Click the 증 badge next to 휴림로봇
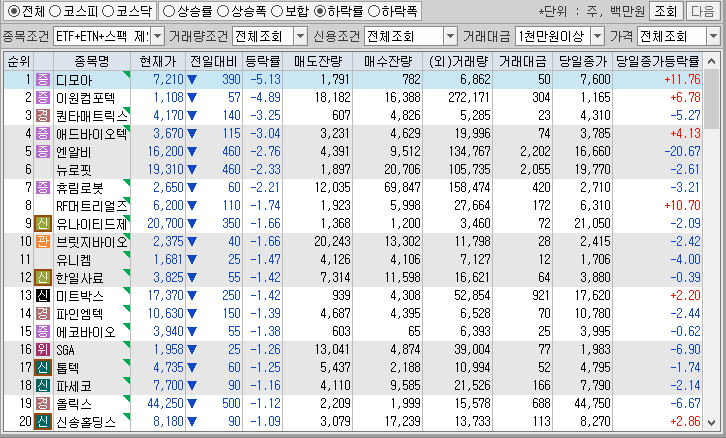Screen dimensions: 726x438 (x=43, y=188)
